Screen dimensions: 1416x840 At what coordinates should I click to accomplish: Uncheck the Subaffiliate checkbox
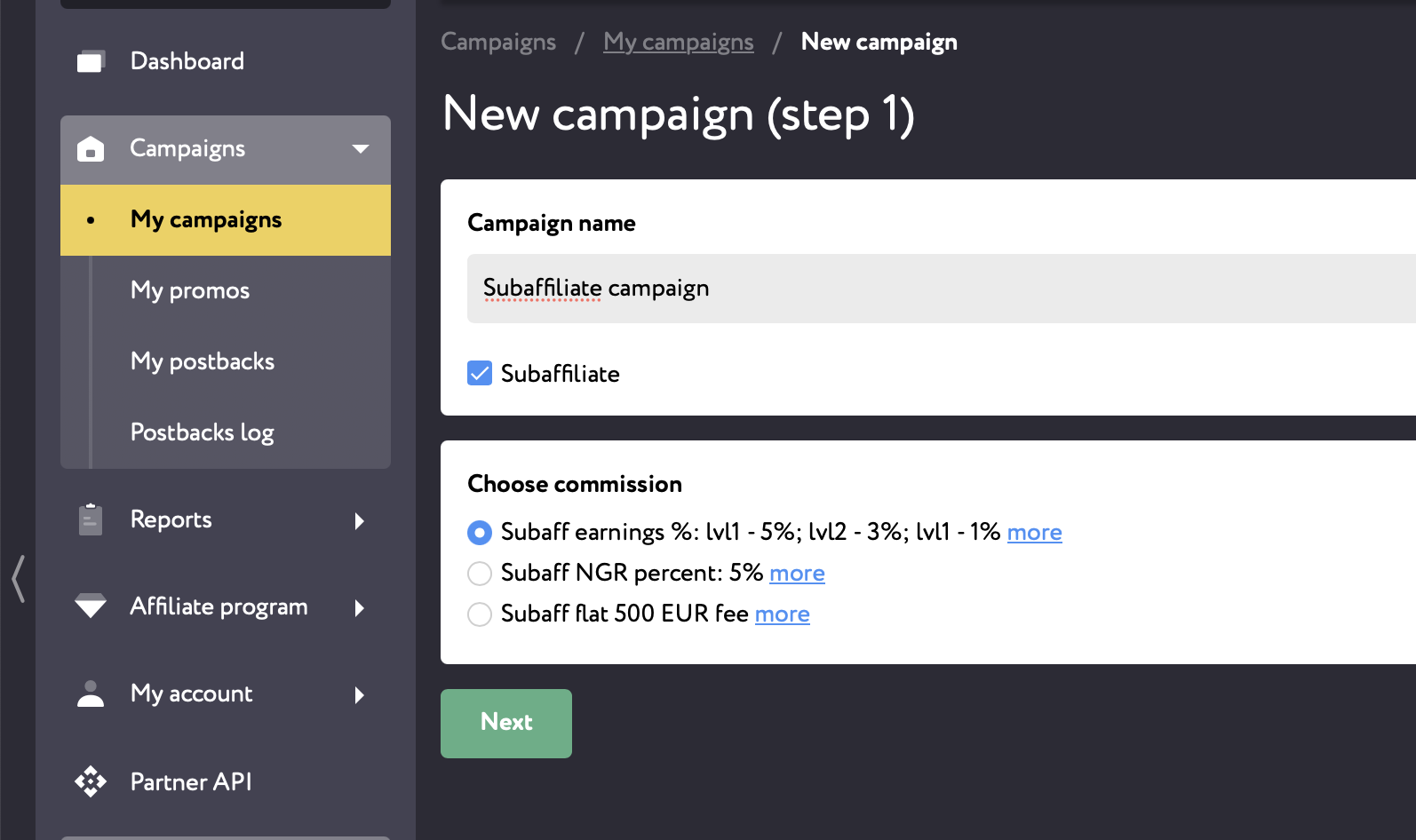(x=480, y=373)
